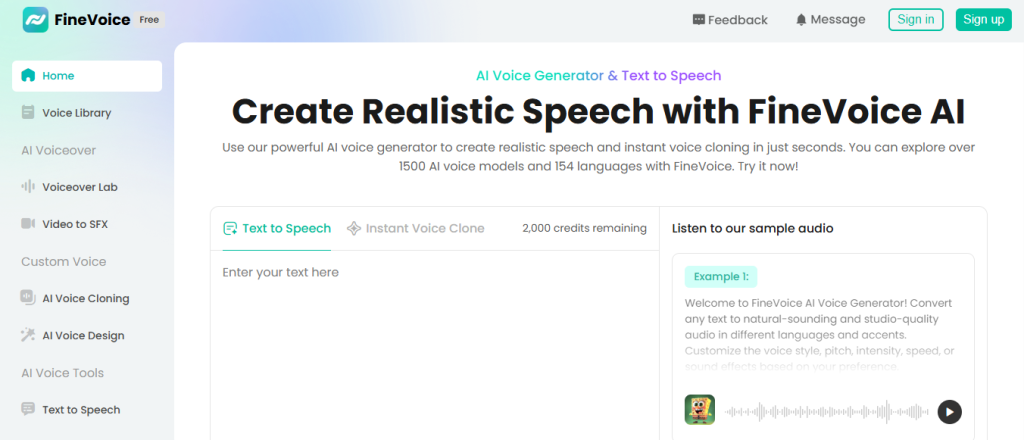Image resolution: width=1024 pixels, height=440 pixels.
Task: Click the '2,000 credits remaining' text
Action: (x=584, y=228)
